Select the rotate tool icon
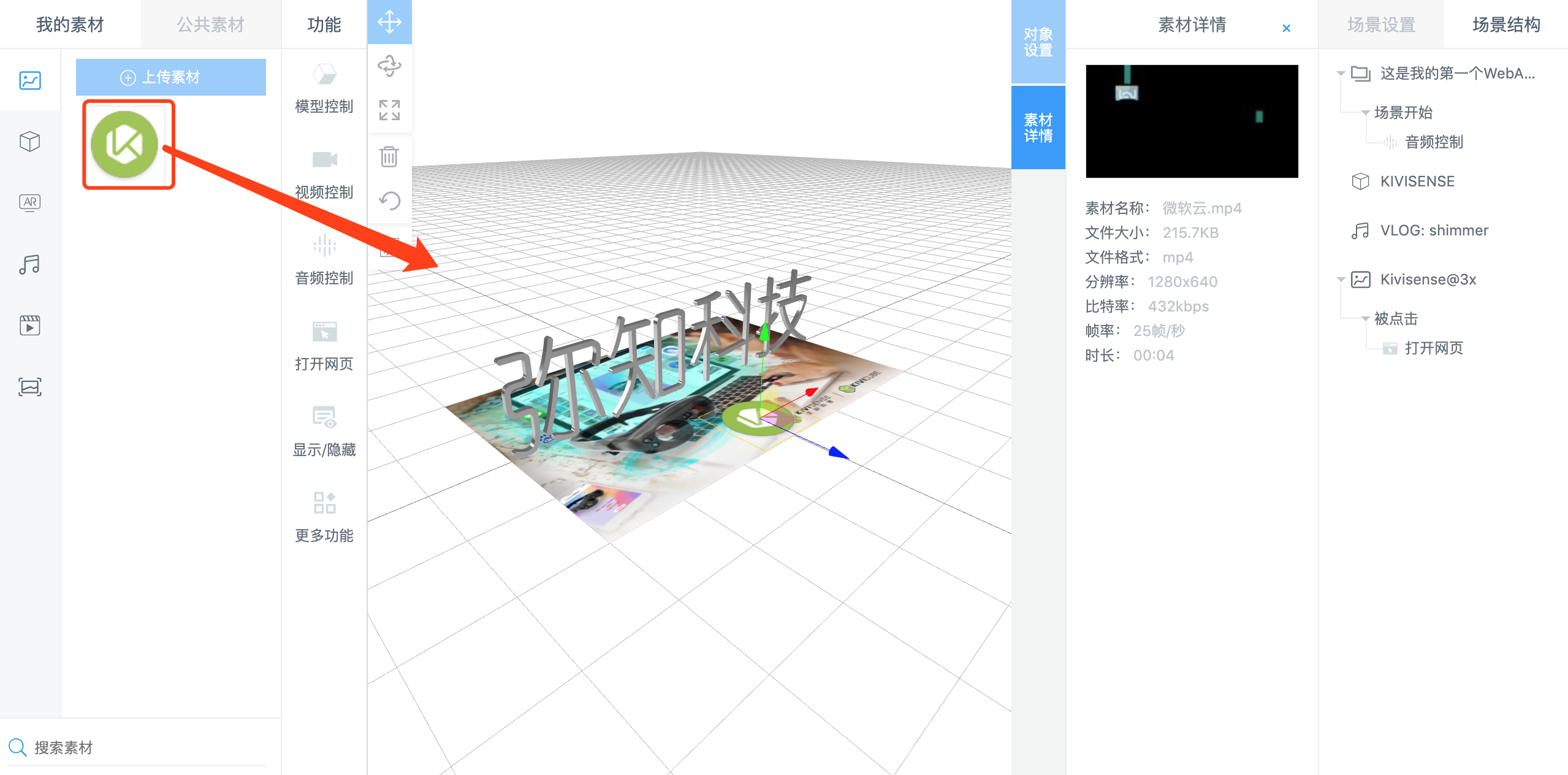Viewport: 1568px width, 775px height. click(x=389, y=66)
